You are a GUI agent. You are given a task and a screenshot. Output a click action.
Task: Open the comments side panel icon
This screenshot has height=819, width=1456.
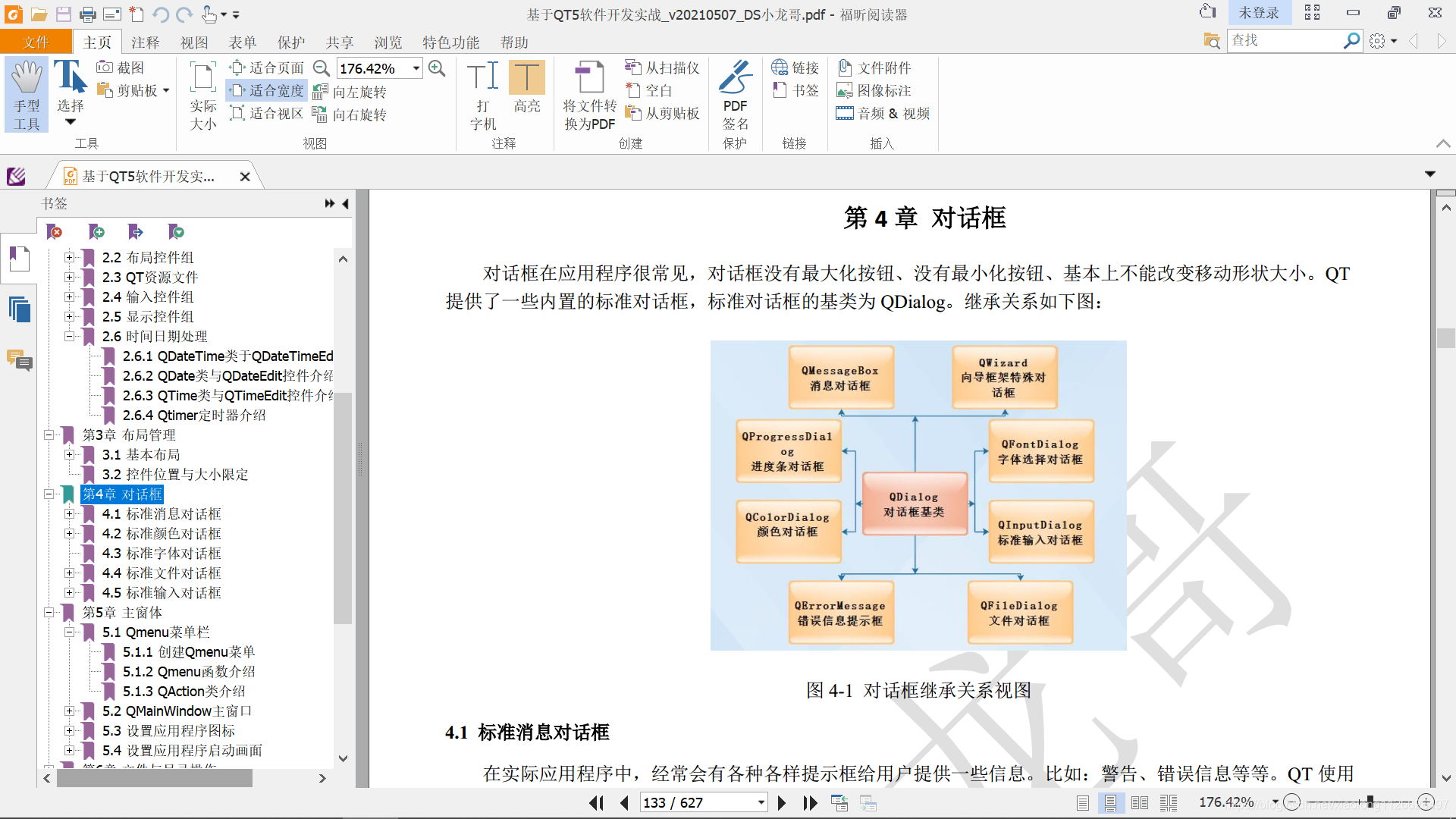[19, 360]
